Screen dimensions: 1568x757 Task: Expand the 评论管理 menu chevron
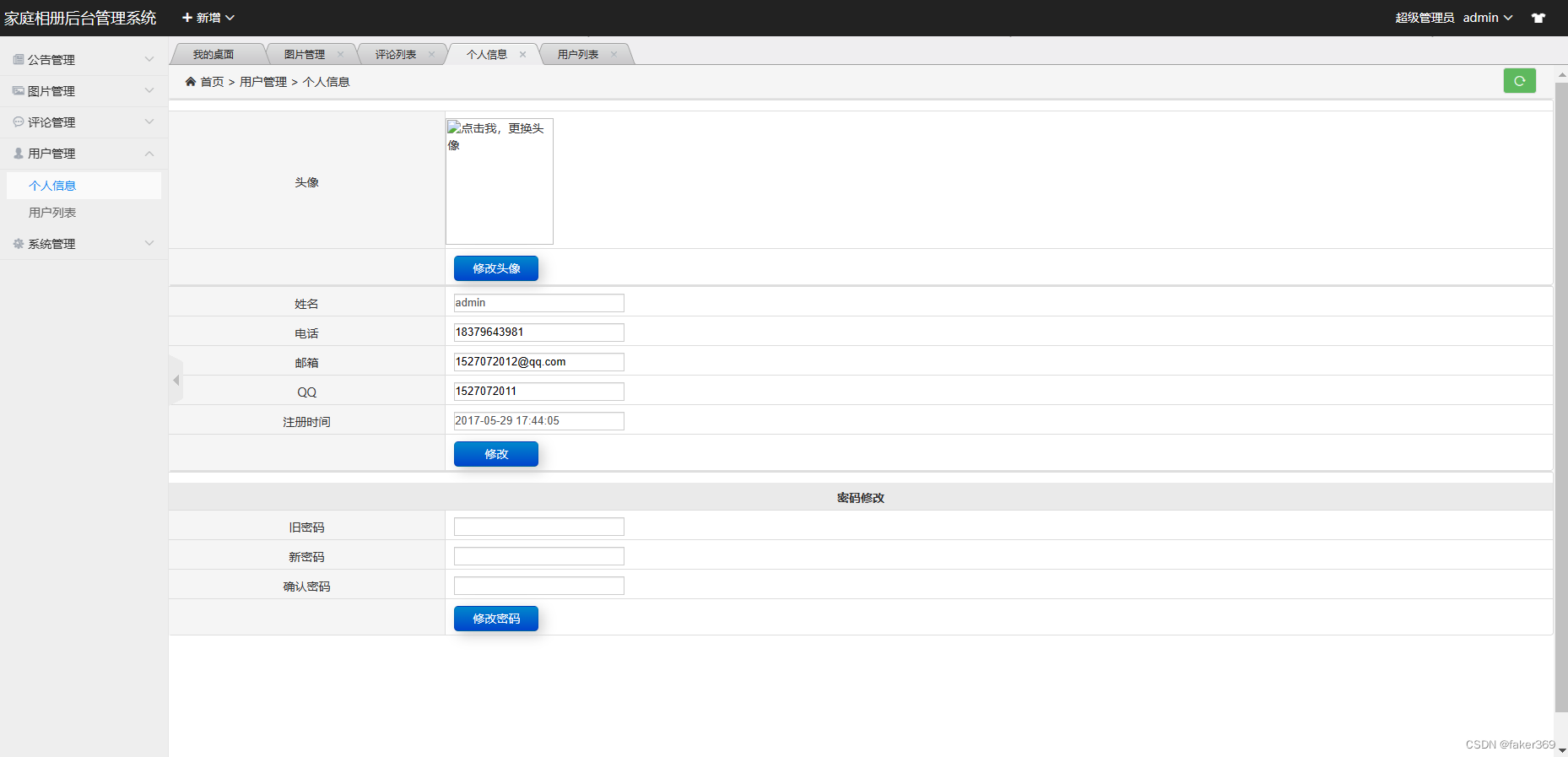(149, 122)
